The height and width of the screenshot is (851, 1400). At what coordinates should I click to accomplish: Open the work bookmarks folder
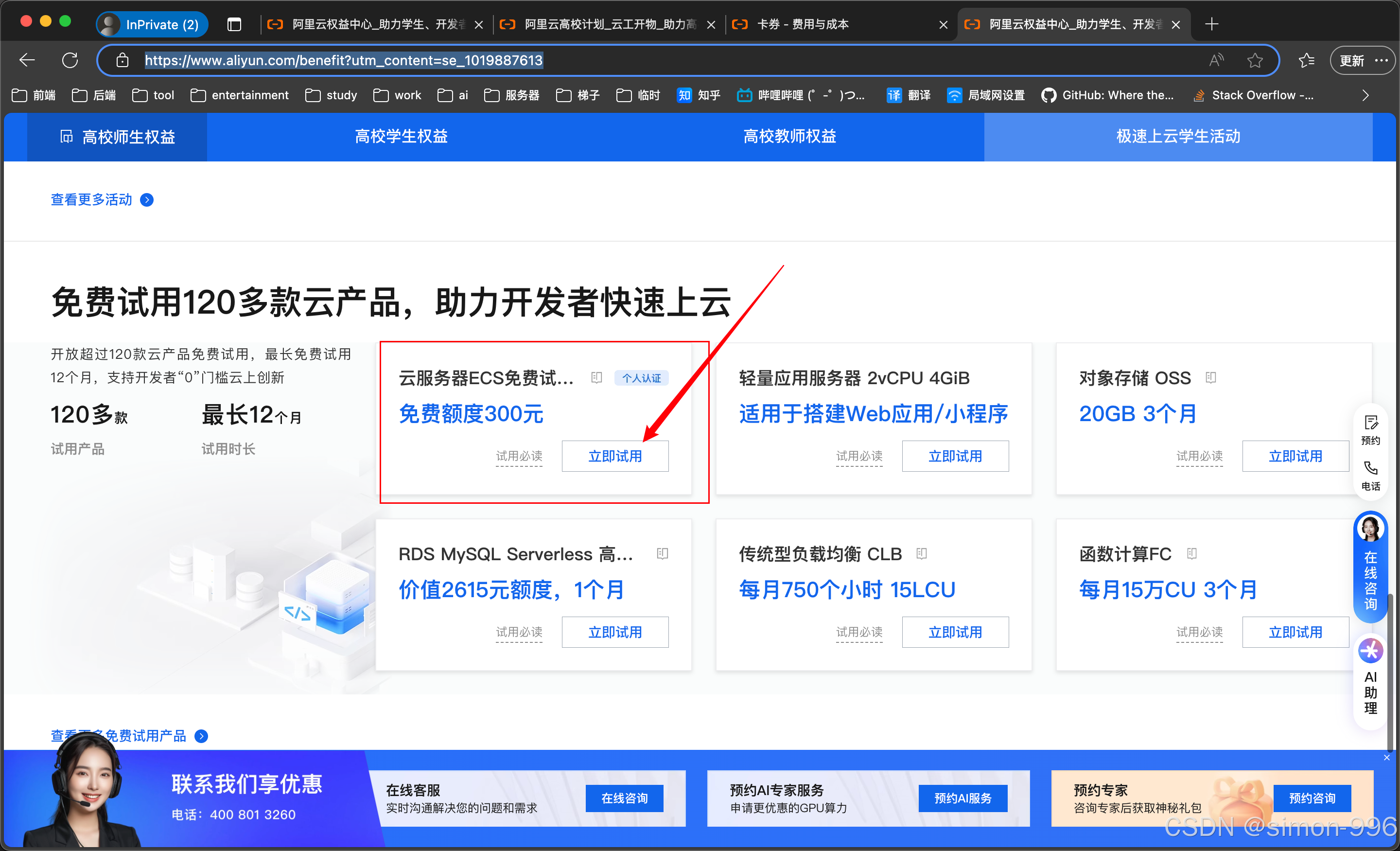397,95
